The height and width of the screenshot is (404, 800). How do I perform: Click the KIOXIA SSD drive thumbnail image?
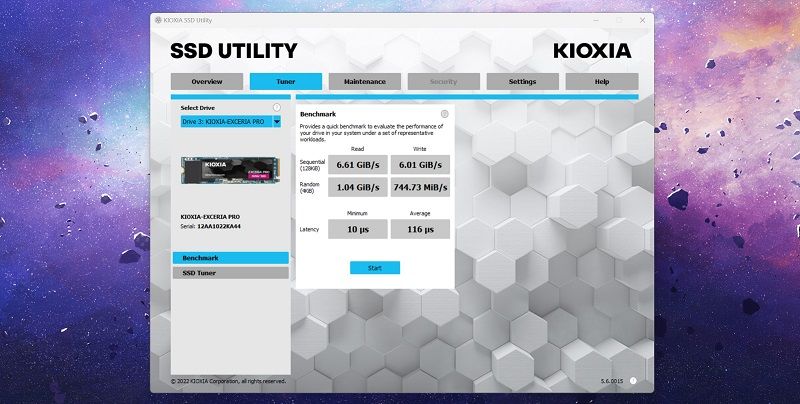[230, 170]
